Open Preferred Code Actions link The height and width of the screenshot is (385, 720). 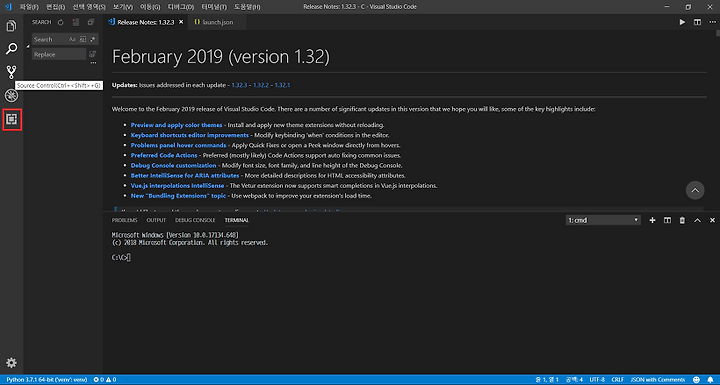click(164, 155)
